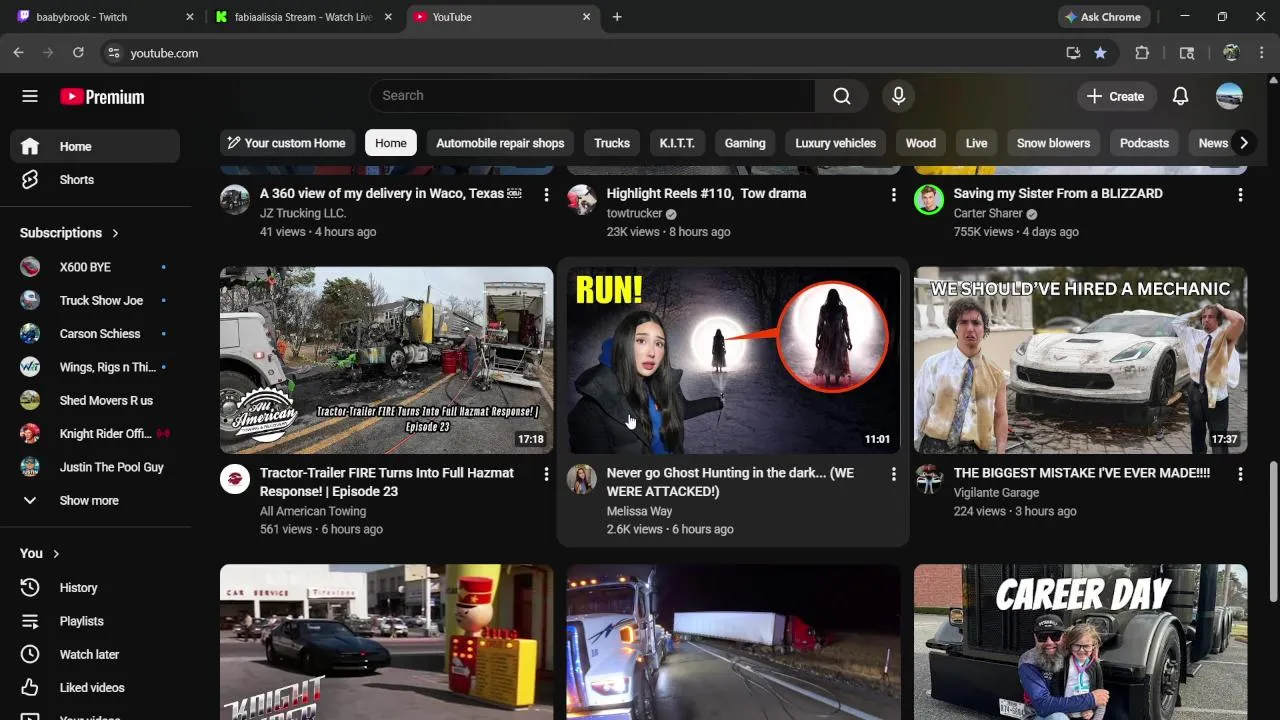The width and height of the screenshot is (1280, 720).
Task: Select the Trucks filter chip
Action: (612, 143)
